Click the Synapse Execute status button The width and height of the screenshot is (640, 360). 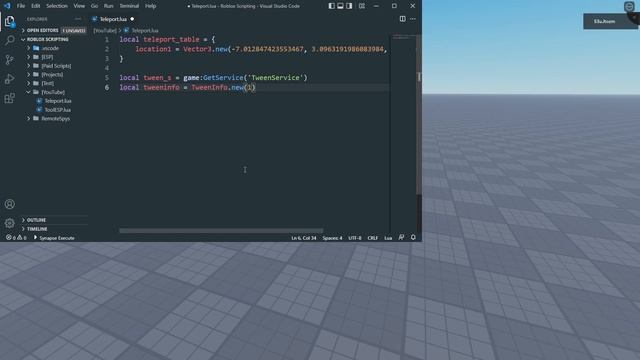click(54, 238)
